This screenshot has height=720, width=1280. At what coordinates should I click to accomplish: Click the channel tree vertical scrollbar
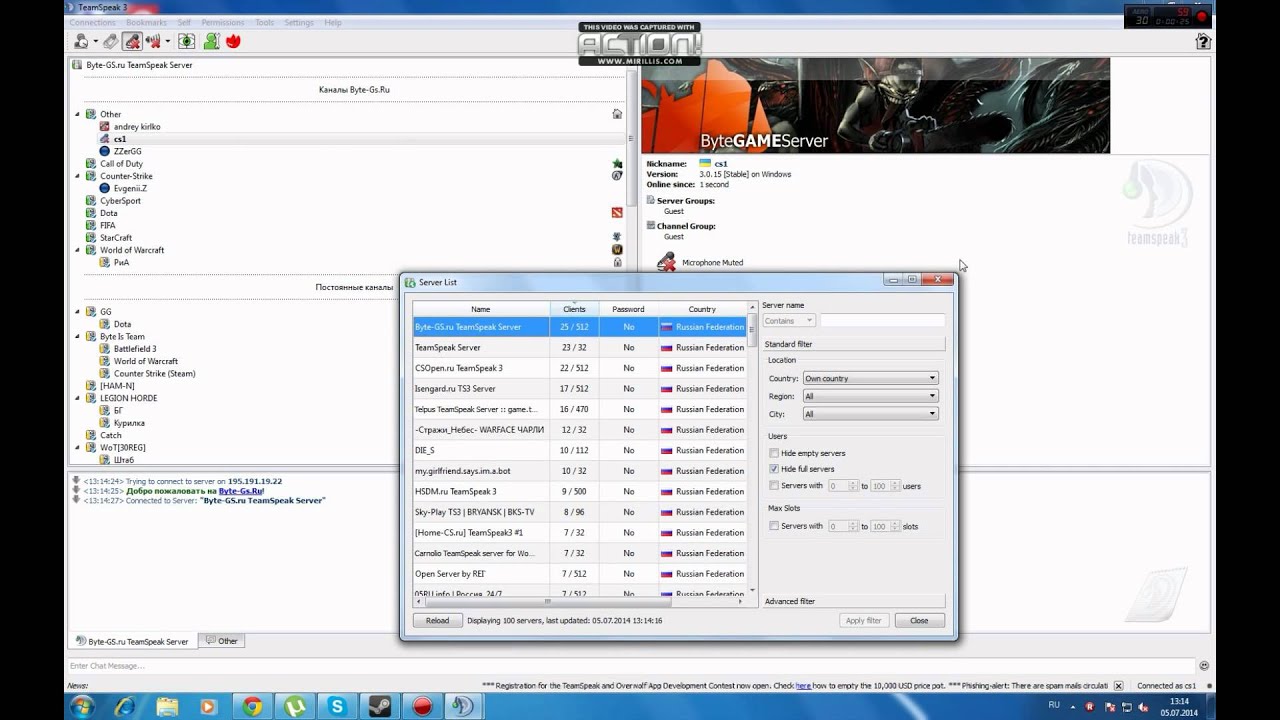point(630,137)
